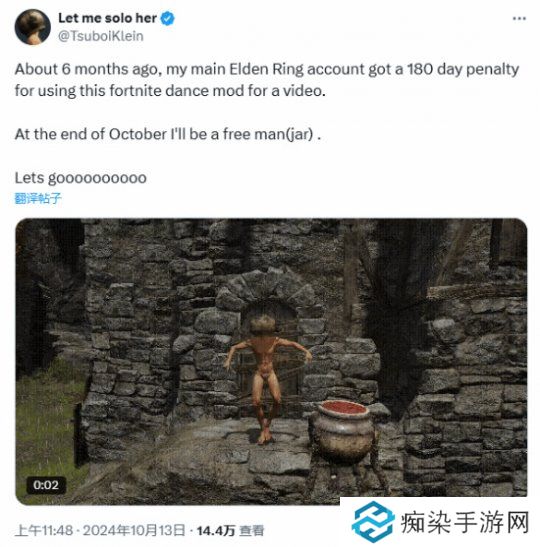Open the three-dot more options menu
Screen dimensions: 540x547
point(519,18)
